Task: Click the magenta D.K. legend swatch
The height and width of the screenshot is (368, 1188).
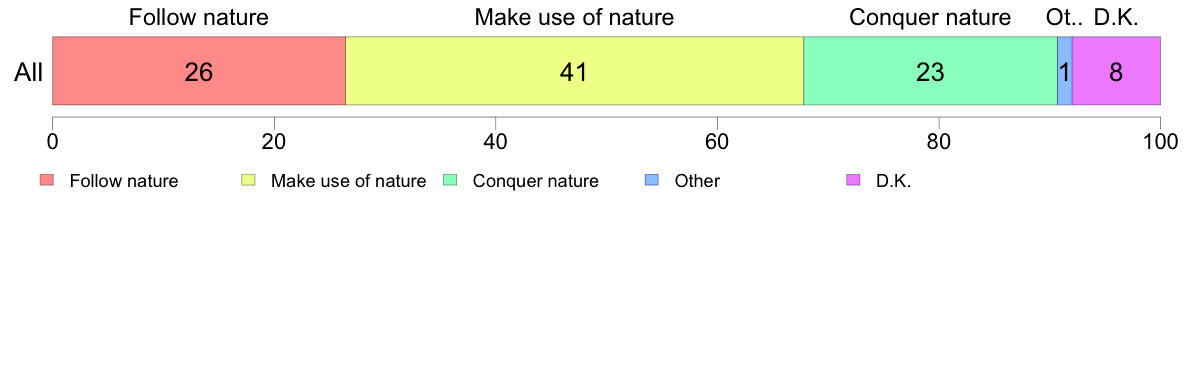Action: [x=853, y=180]
